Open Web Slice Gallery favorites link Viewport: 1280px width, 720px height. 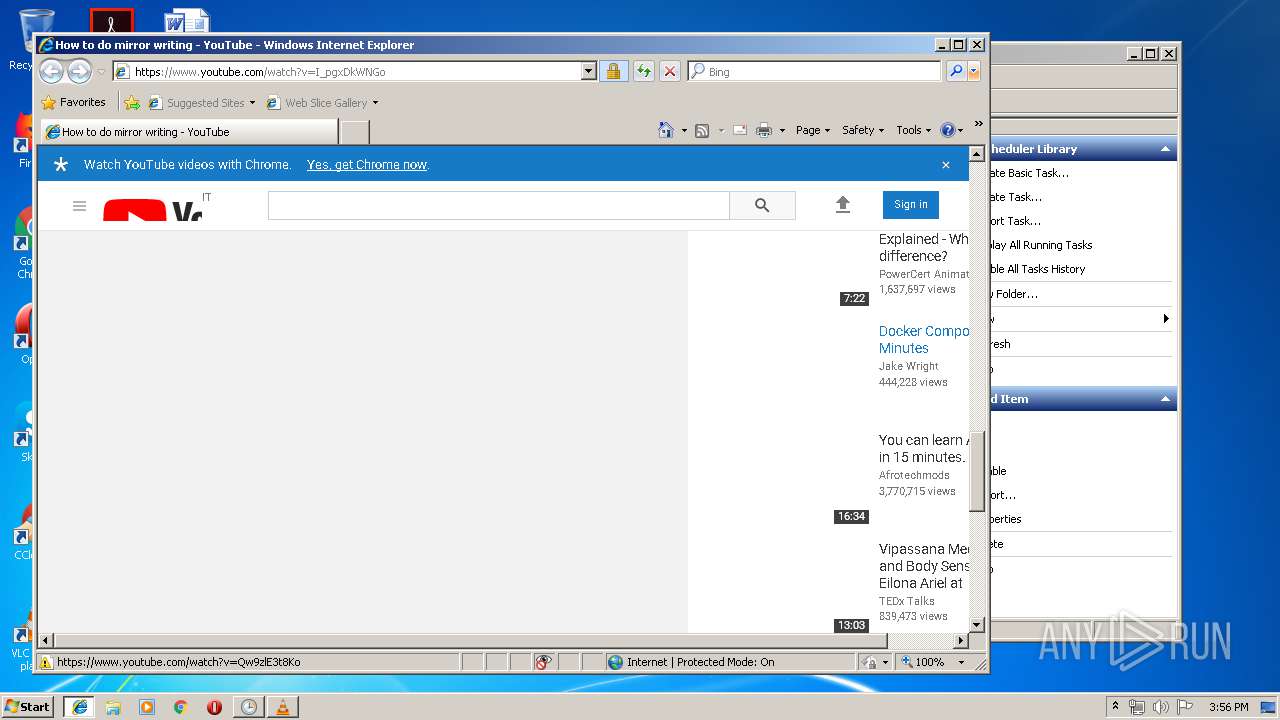(x=323, y=102)
